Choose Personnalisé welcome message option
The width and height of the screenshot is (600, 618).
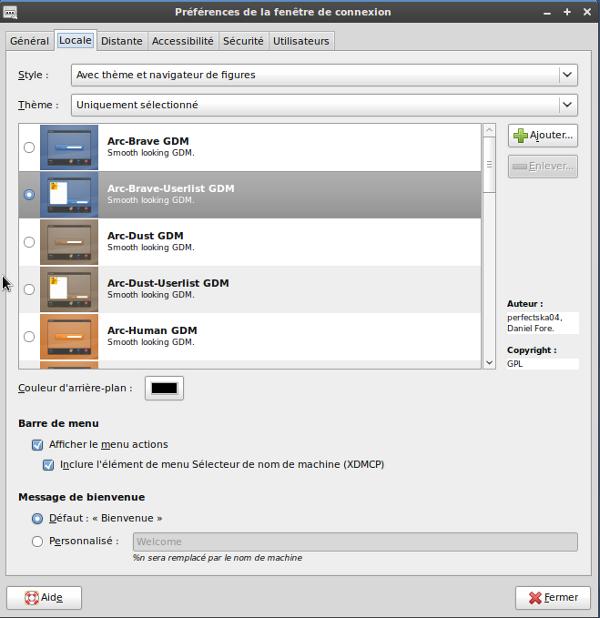tap(37, 542)
